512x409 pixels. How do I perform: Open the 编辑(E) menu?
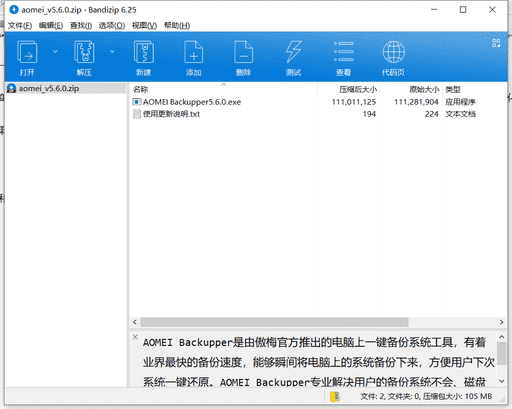tap(51, 26)
